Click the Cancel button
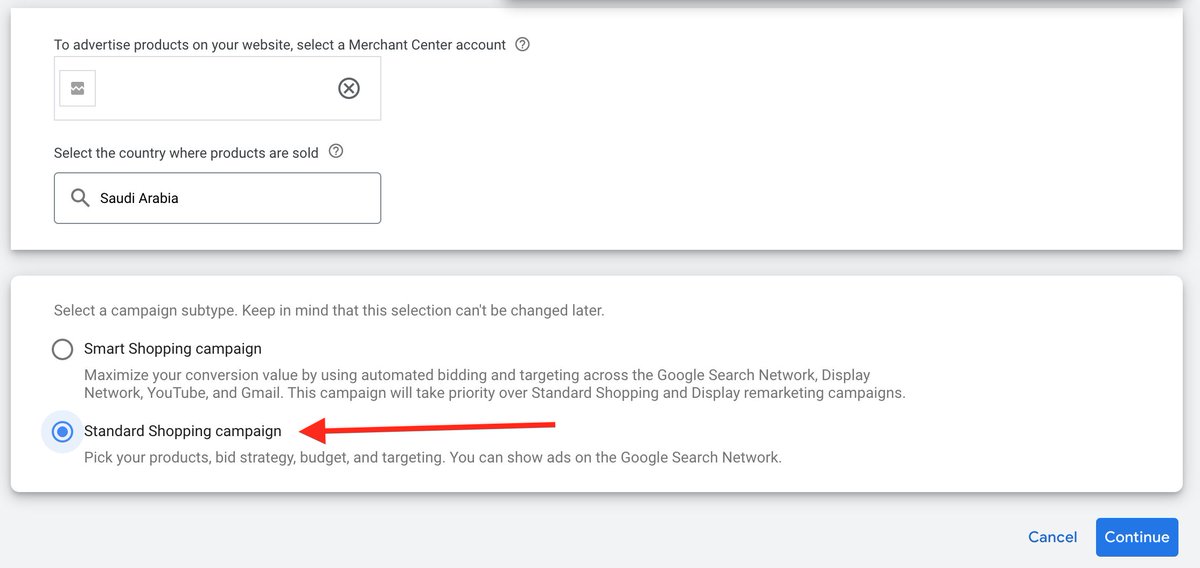Image resolution: width=1200 pixels, height=568 pixels. [1052, 537]
